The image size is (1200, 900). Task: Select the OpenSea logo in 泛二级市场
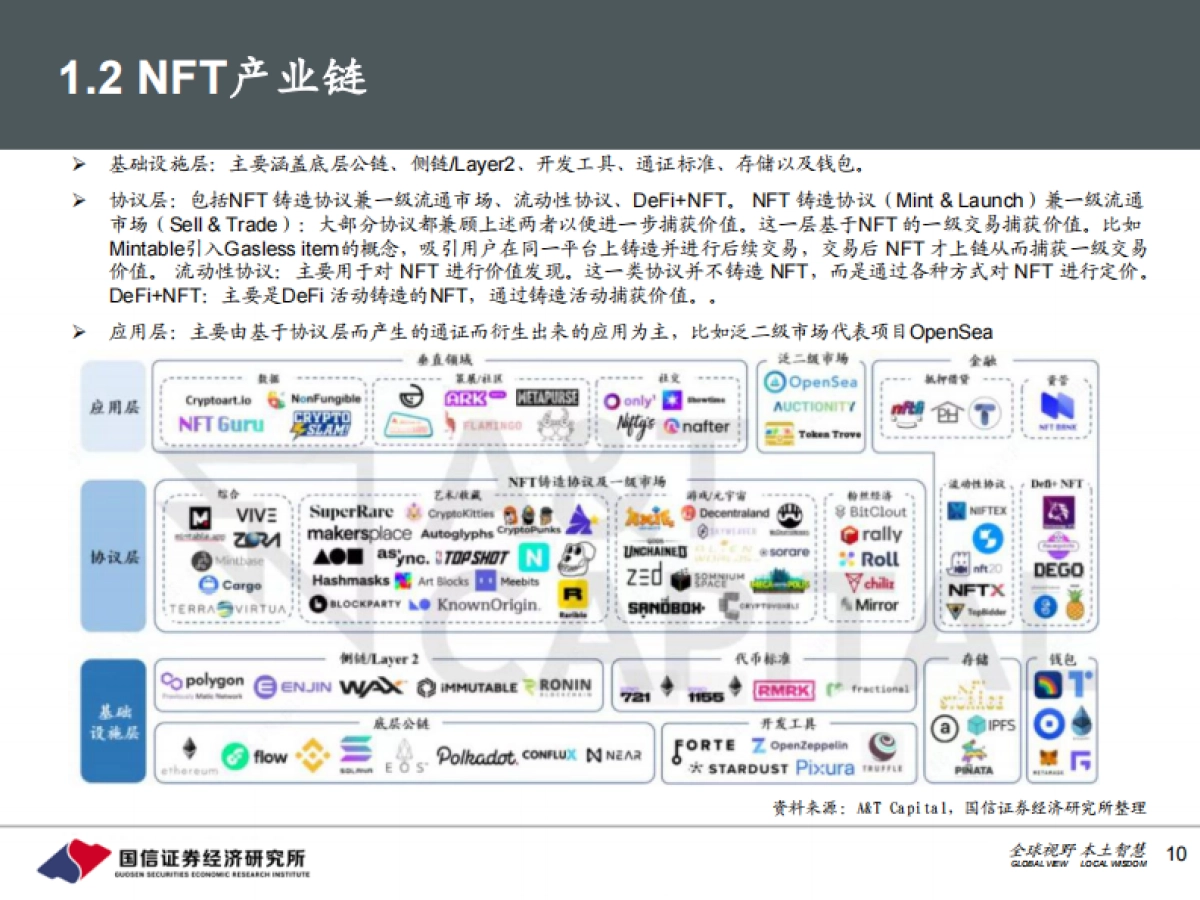click(x=810, y=382)
